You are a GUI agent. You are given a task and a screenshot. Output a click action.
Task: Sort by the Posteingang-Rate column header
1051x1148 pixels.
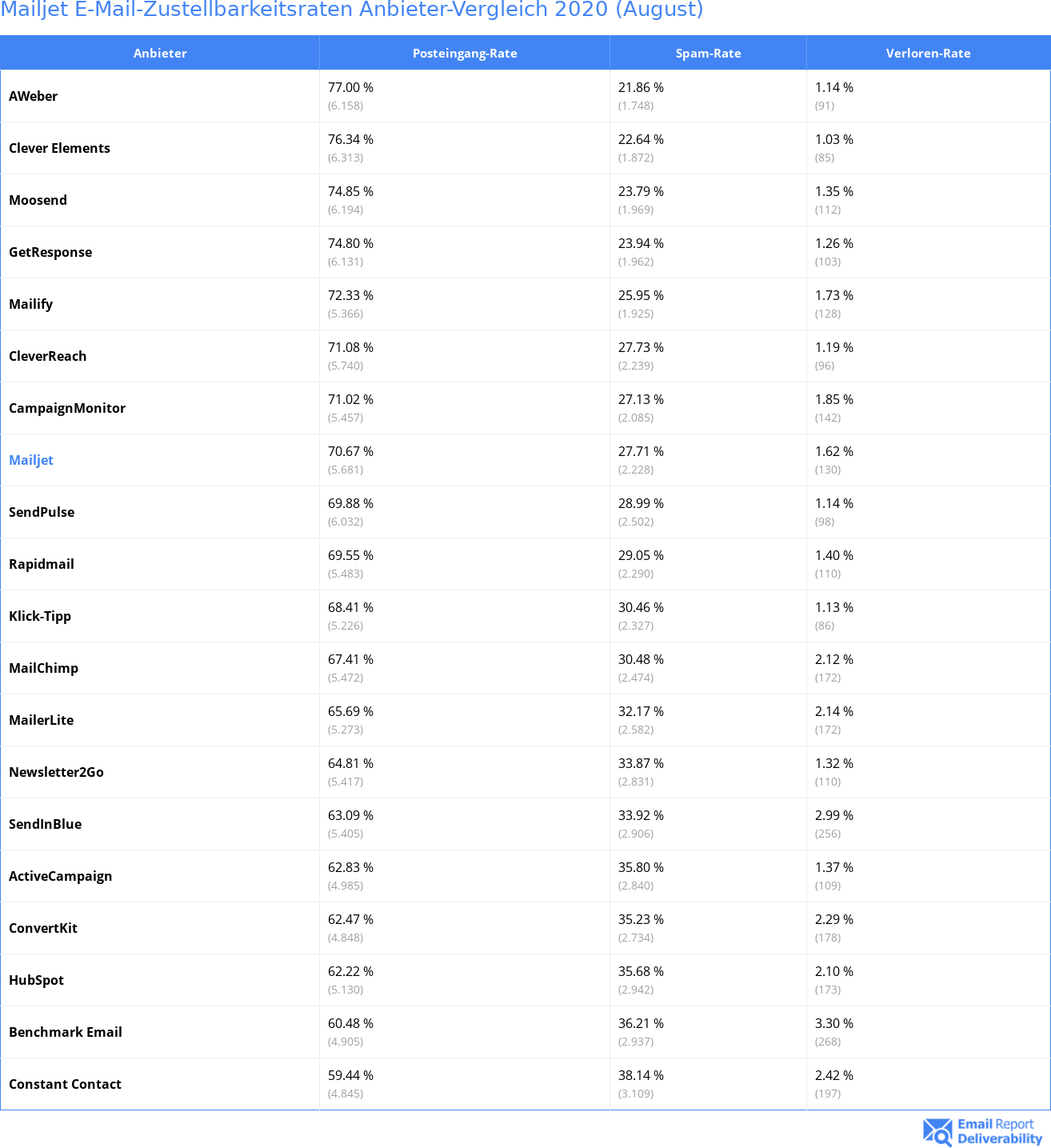click(x=465, y=54)
